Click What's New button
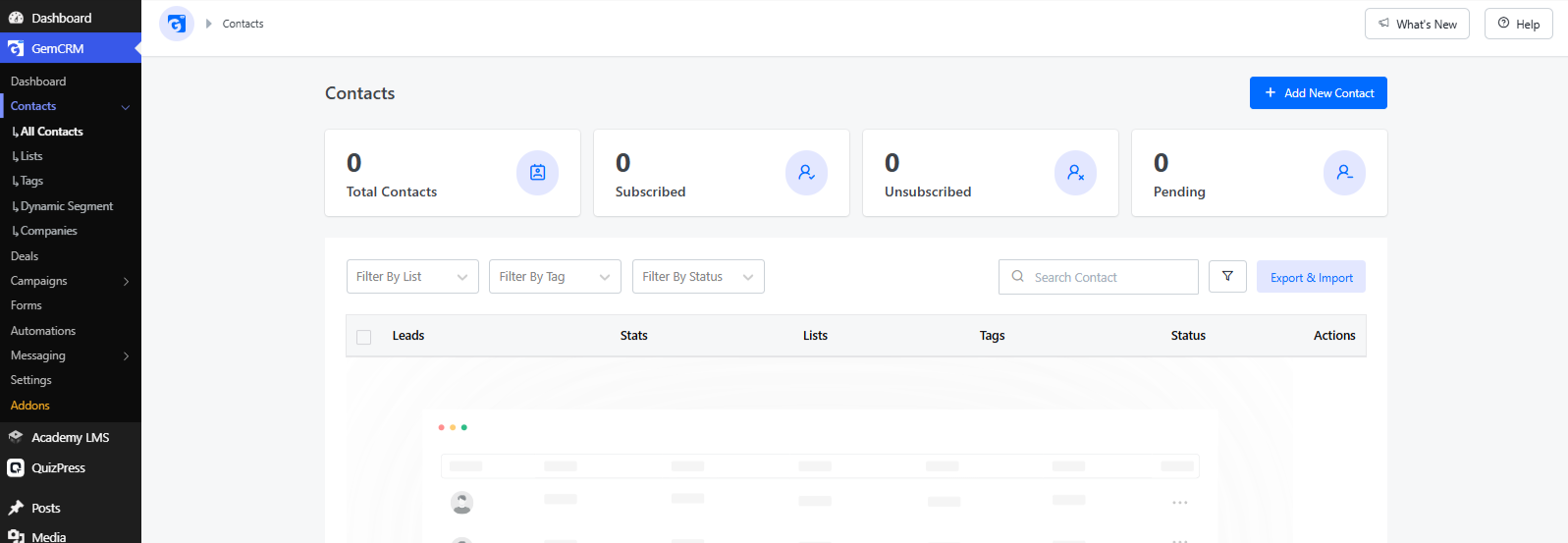1568x543 pixels. coord(1417,24)
